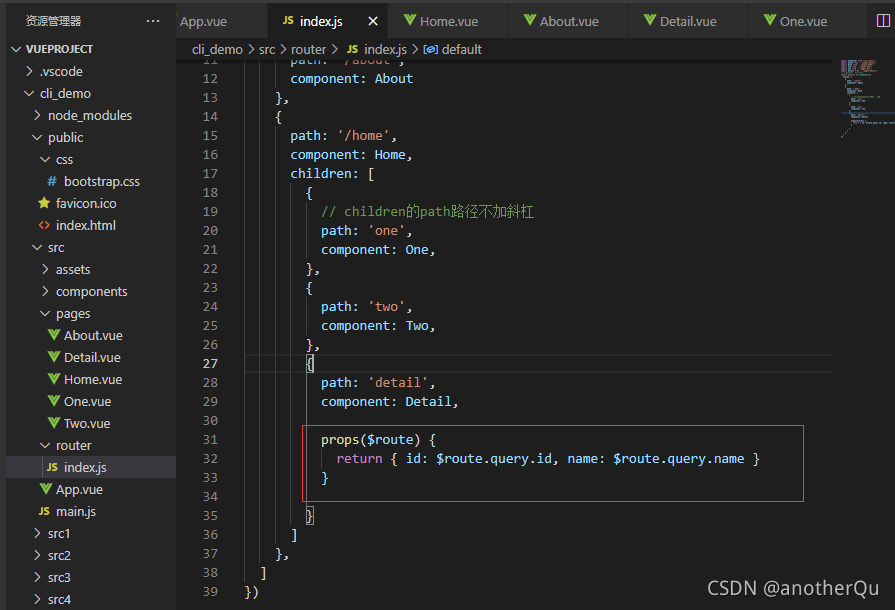Click router in the breadcrumb

pyautogui.click(x=308, y=50)
